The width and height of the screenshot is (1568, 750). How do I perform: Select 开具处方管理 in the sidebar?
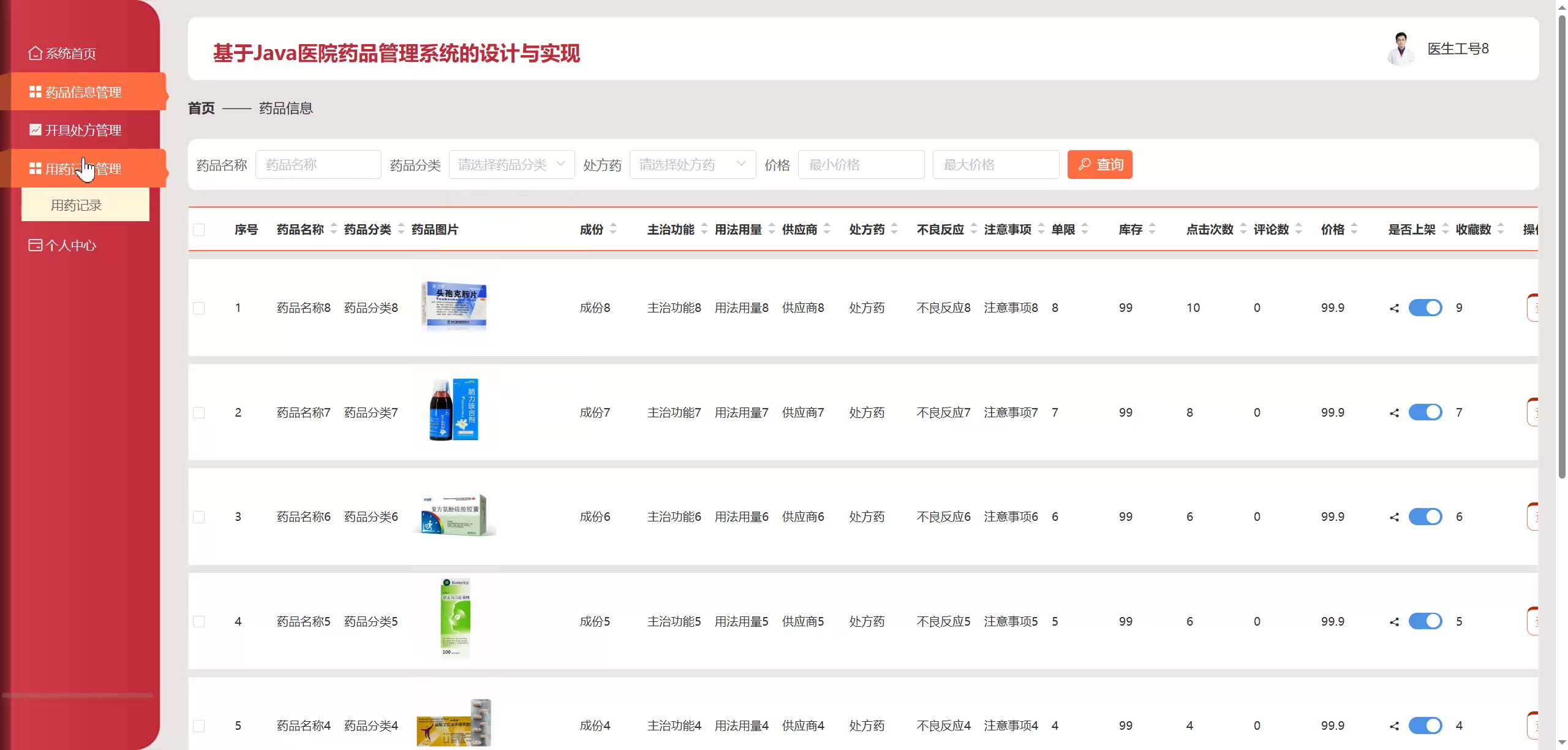pos(83,130)
